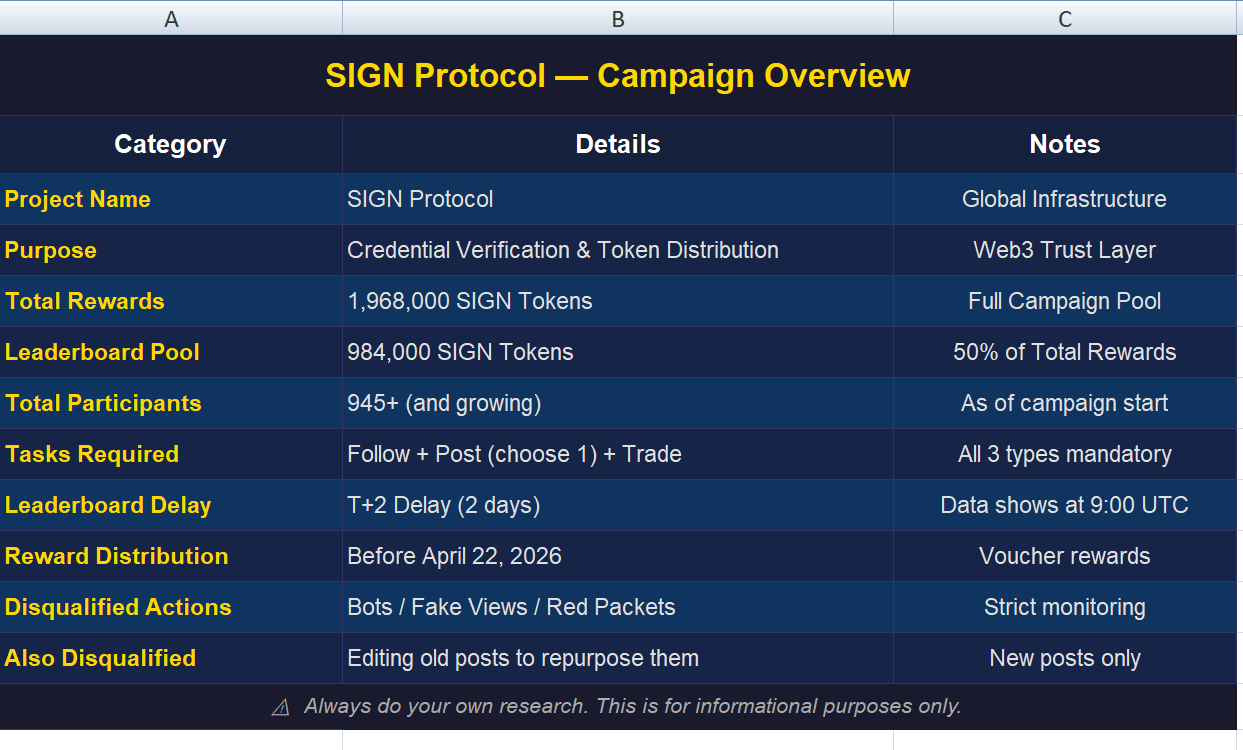Select the column C header
The height and width of the screenshot is (750, 1243).
[x=1065, y=18]
